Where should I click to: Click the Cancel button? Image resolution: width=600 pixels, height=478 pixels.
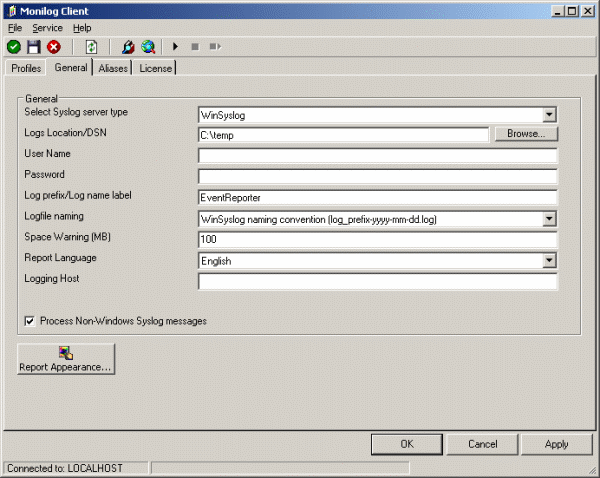click(x=483, y=444)
